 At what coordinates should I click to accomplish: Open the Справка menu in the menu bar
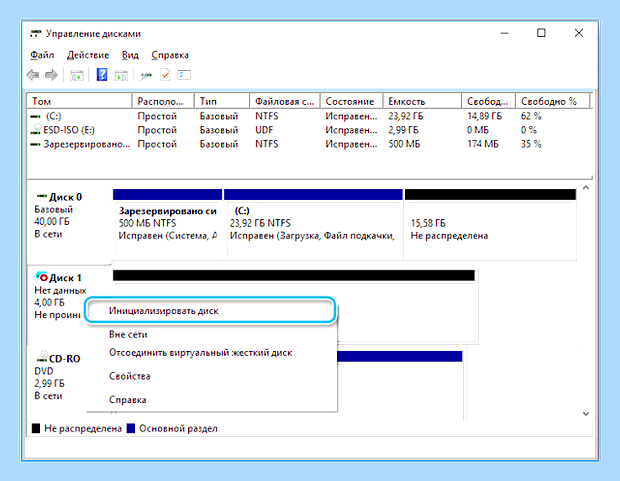click(170, 55)
